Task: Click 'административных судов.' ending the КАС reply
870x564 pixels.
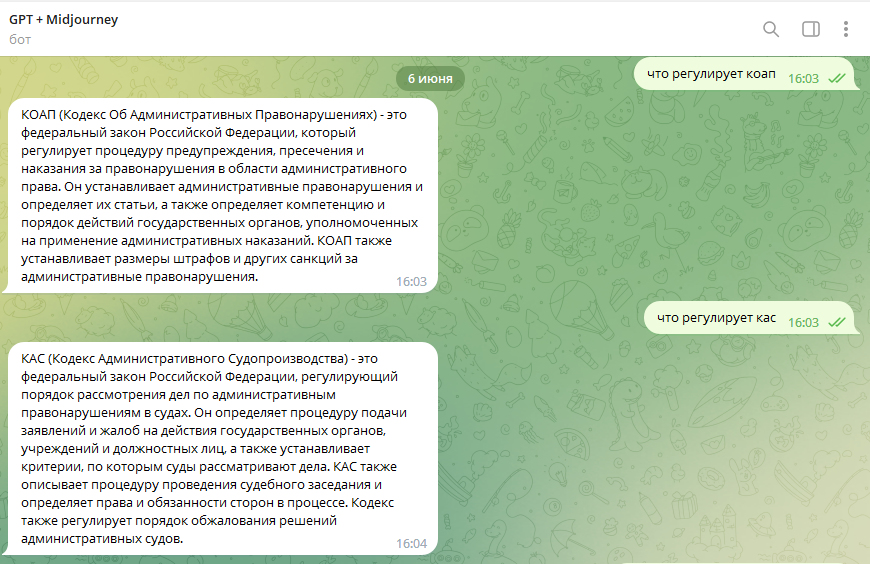Action: click(102, 539)
